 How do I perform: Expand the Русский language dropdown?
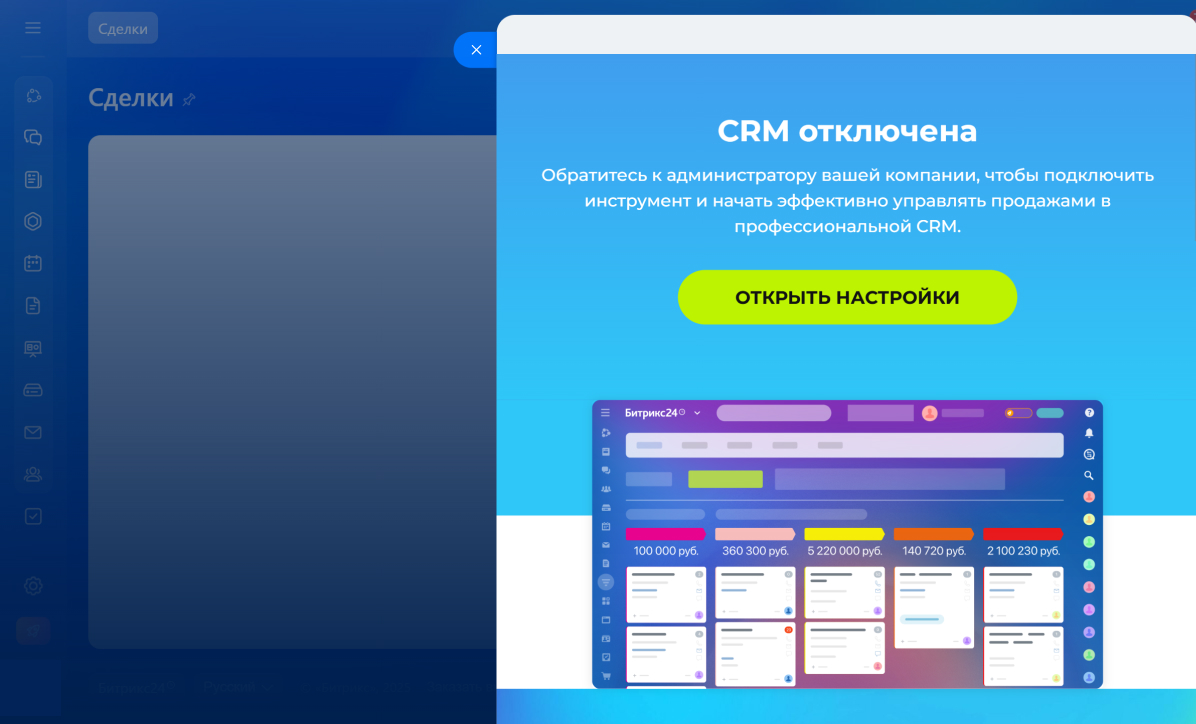[x=239, y=687]
